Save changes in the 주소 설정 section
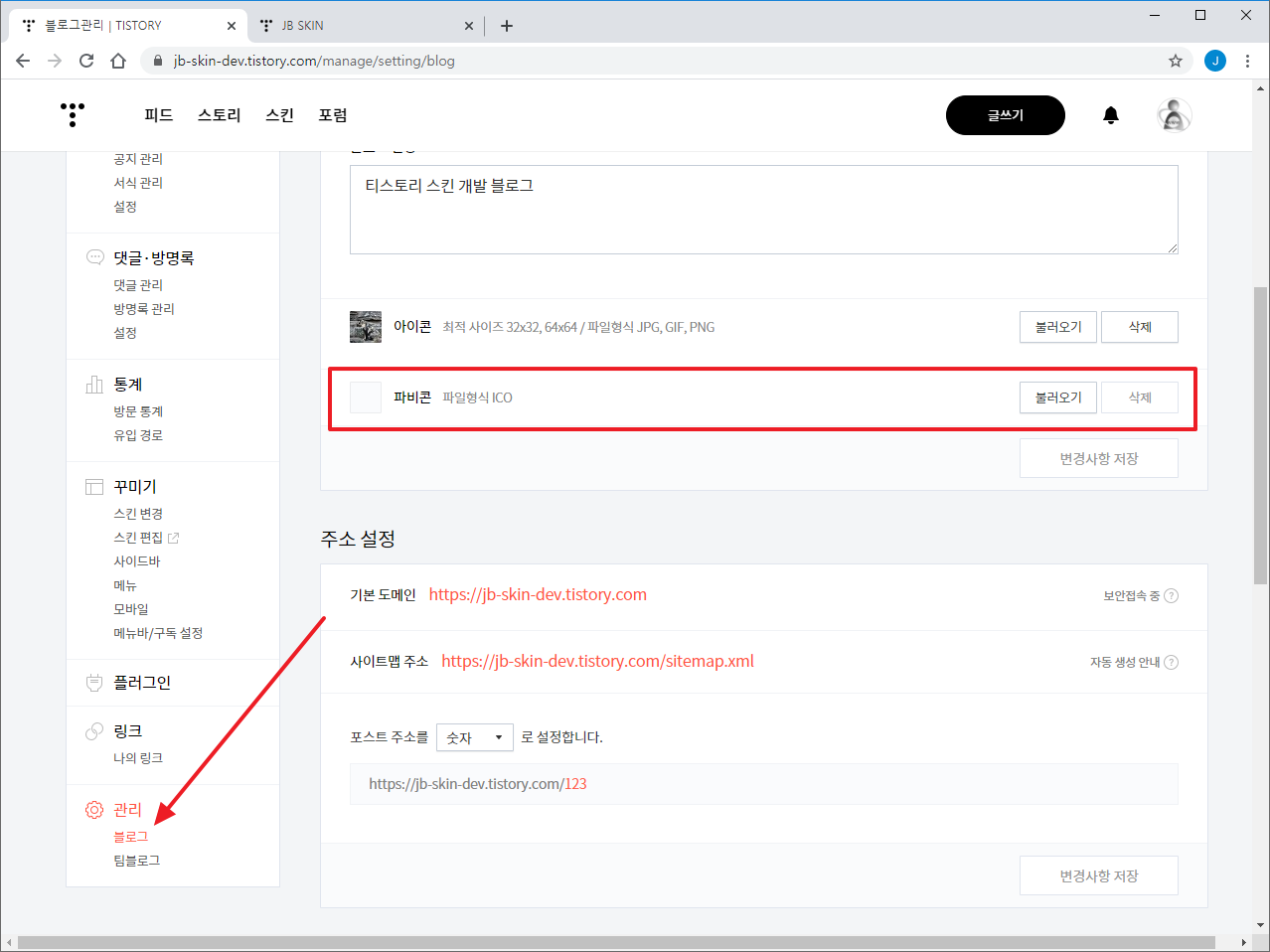The height and width of the screenshot is (952, 1270). pos(1099,875)
